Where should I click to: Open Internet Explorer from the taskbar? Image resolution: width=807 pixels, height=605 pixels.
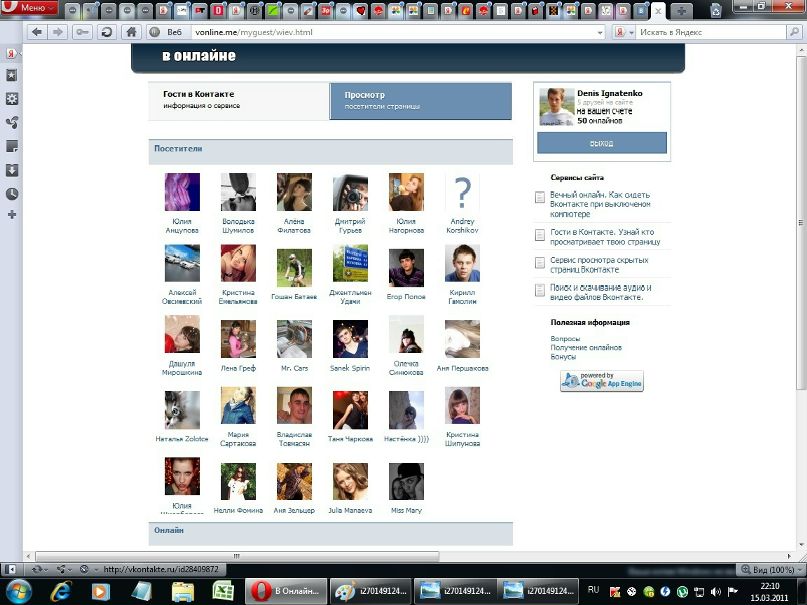point(61,592)
